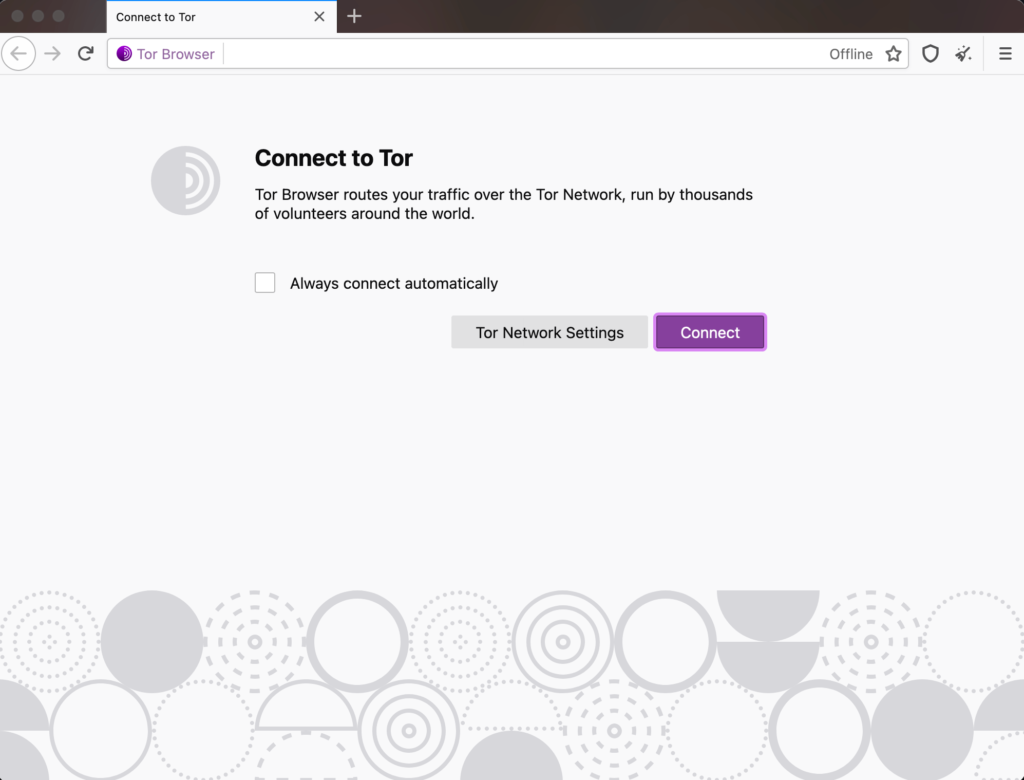Request a New Identity with broom icon
This screenshot has height=780, width=1024.
click(x=963, y=54)
